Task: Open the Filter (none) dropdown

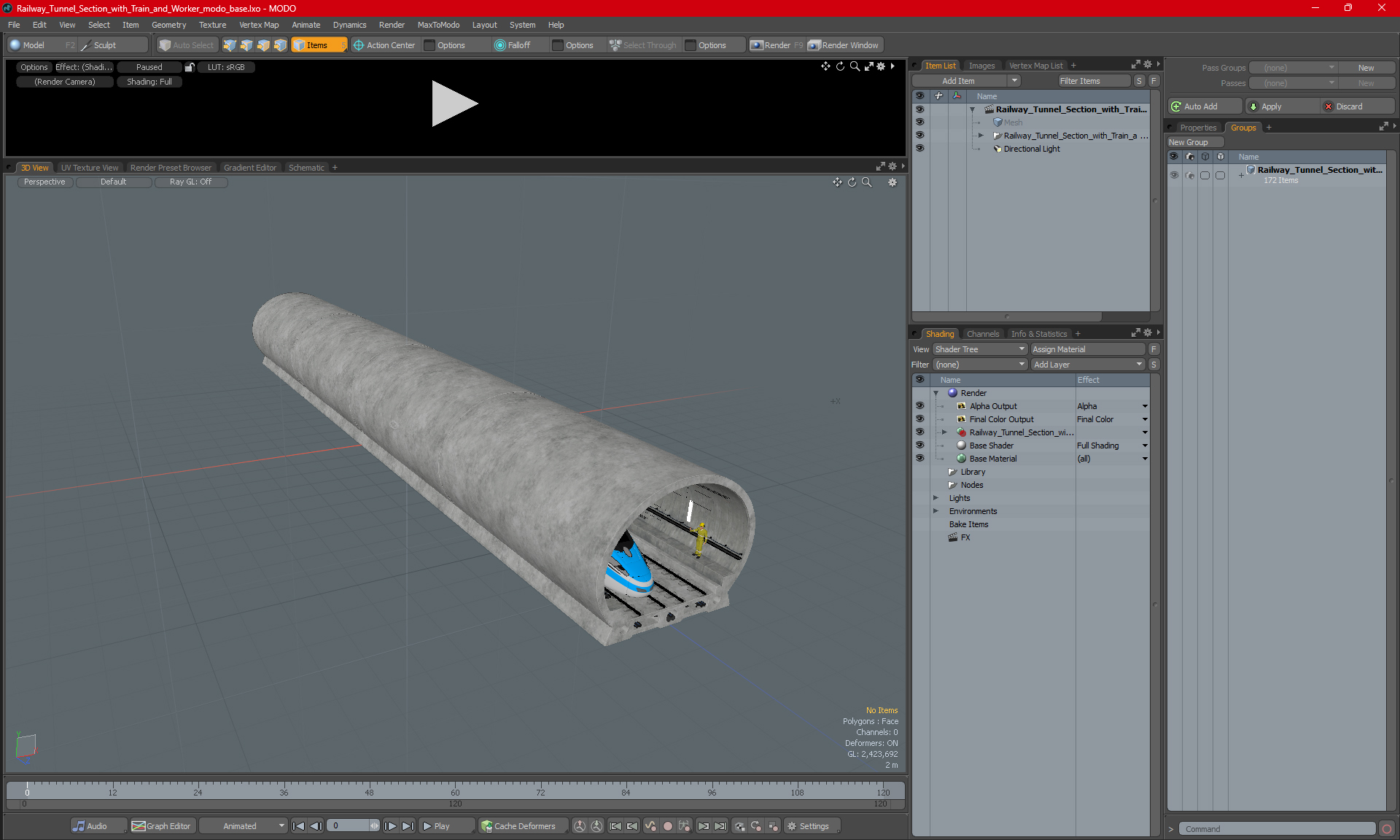Action: (x=980, y=365)
